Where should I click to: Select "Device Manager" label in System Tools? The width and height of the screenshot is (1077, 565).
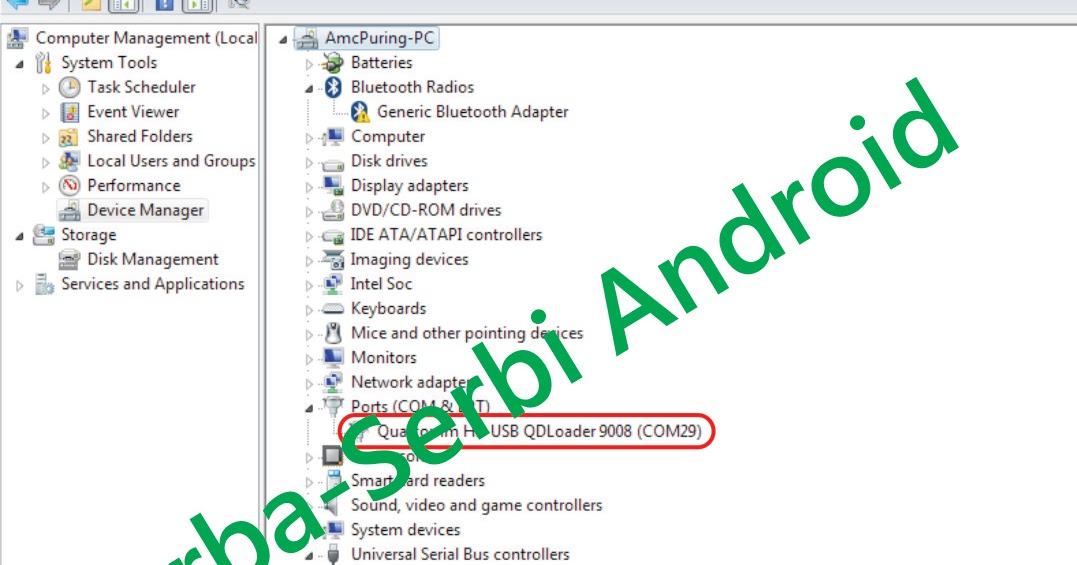(146, 210)
